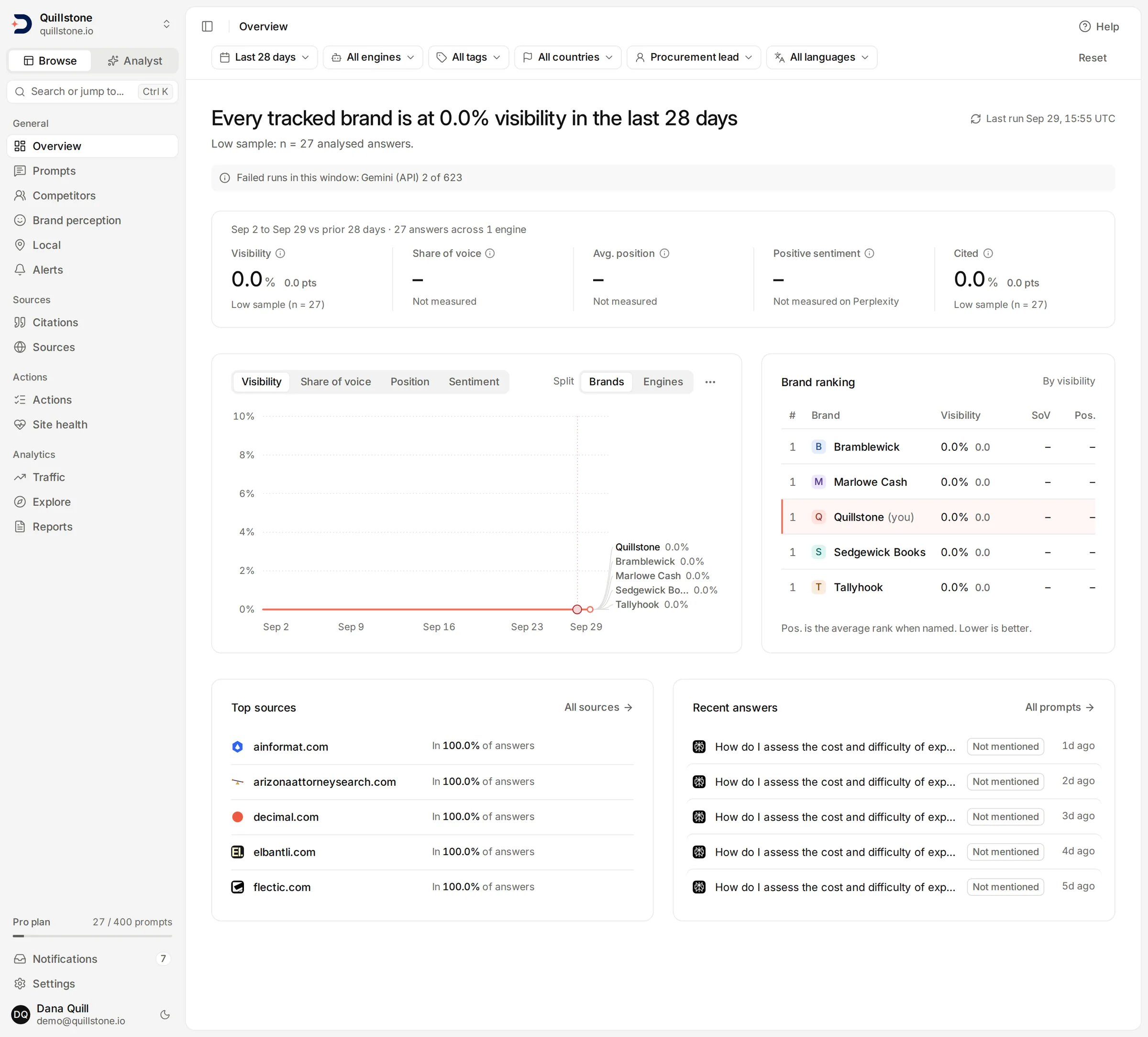Open Settings in the sidebar
The image size is (1148, 1037).
(92, 983)
